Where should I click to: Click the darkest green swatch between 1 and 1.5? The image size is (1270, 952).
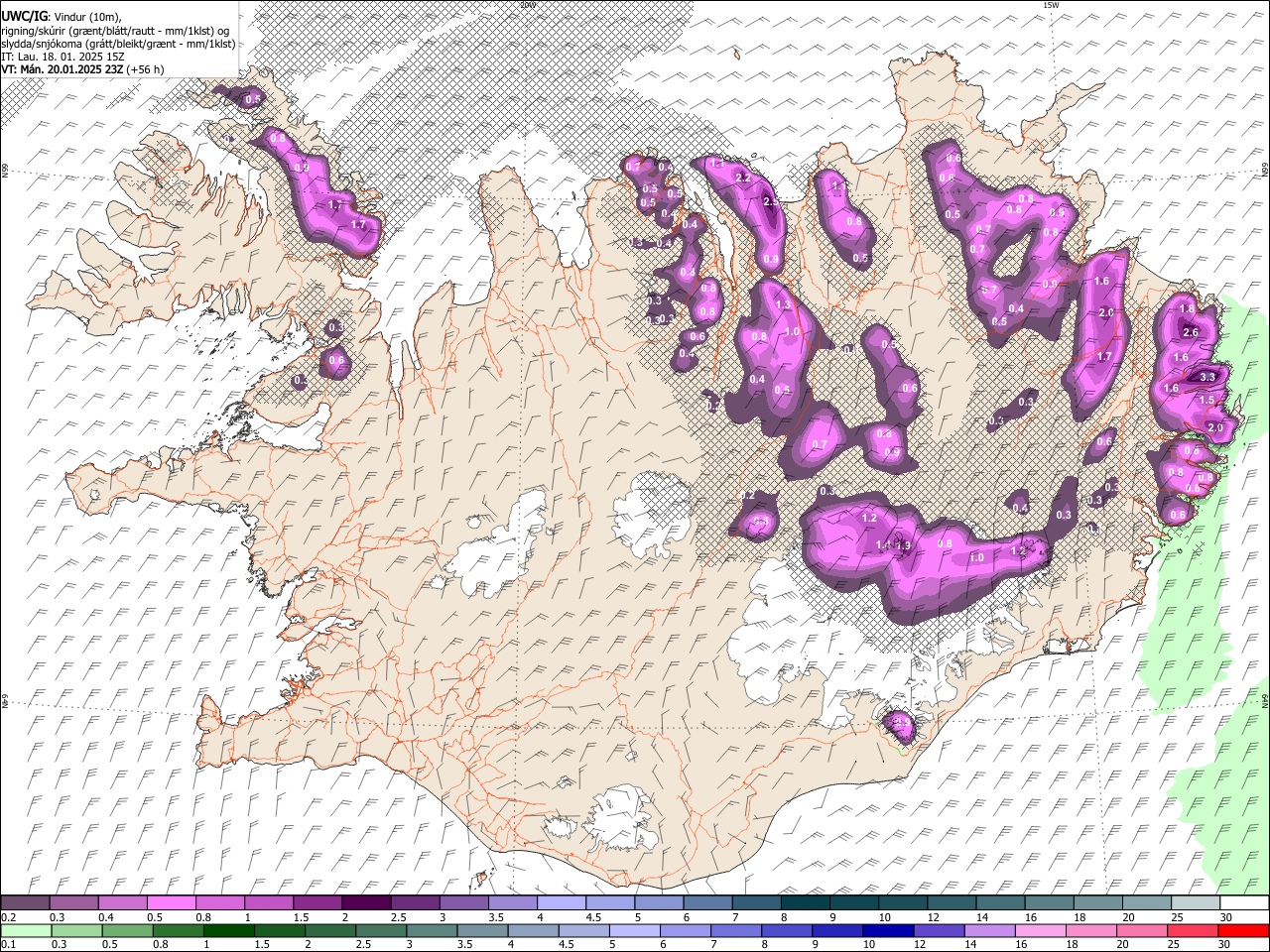(228, 930)
